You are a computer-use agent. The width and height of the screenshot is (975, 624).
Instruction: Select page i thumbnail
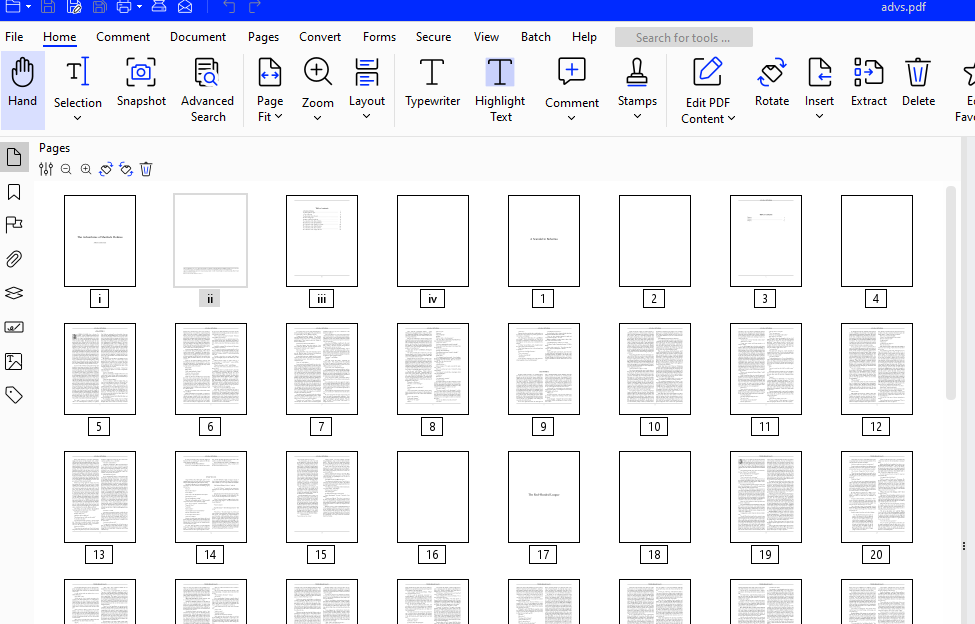tap(99, 241)
